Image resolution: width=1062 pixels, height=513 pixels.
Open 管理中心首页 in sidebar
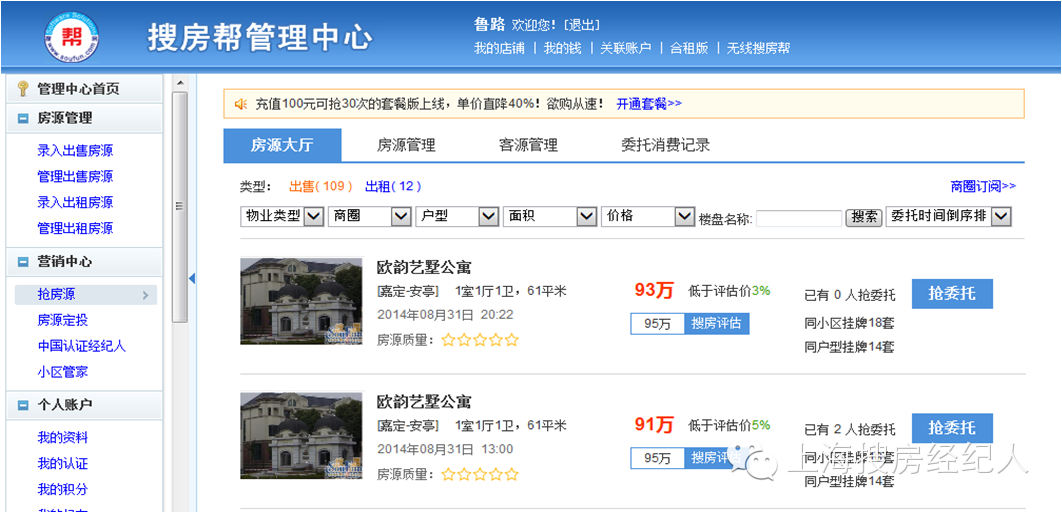(78, 89)
